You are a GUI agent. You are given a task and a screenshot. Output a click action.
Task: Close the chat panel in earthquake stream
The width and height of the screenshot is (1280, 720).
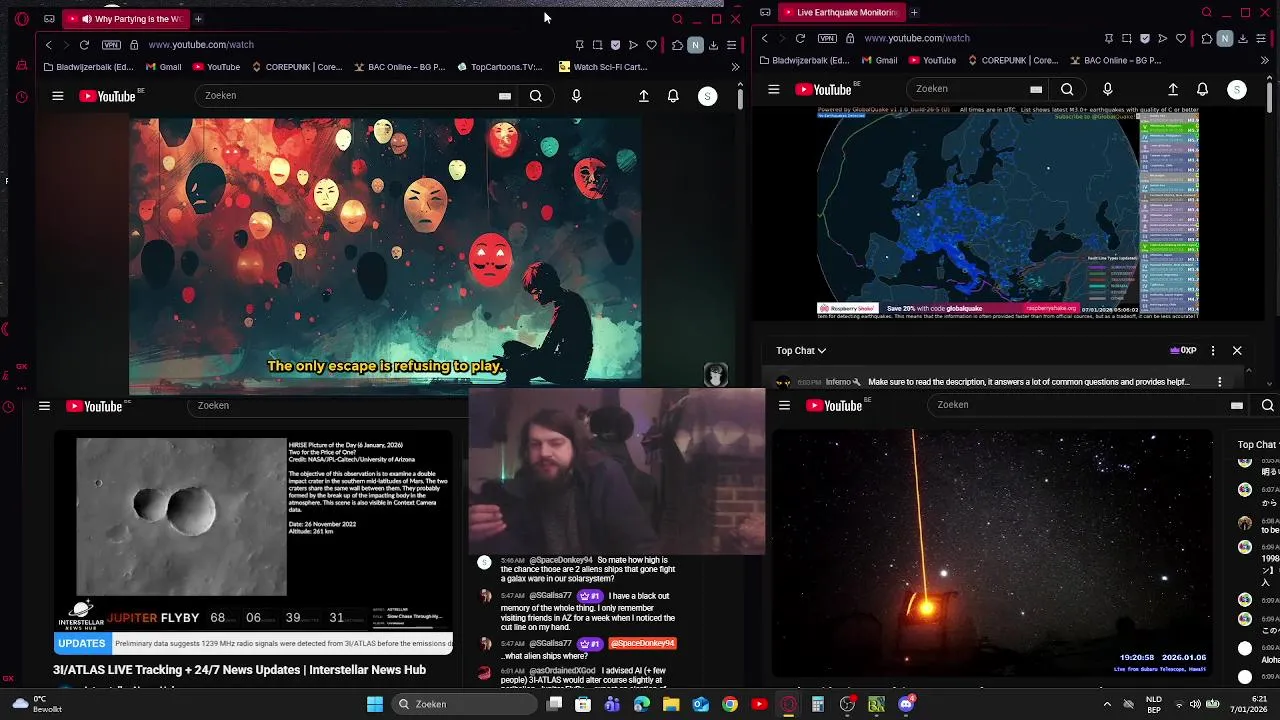tap(1237, 351)
